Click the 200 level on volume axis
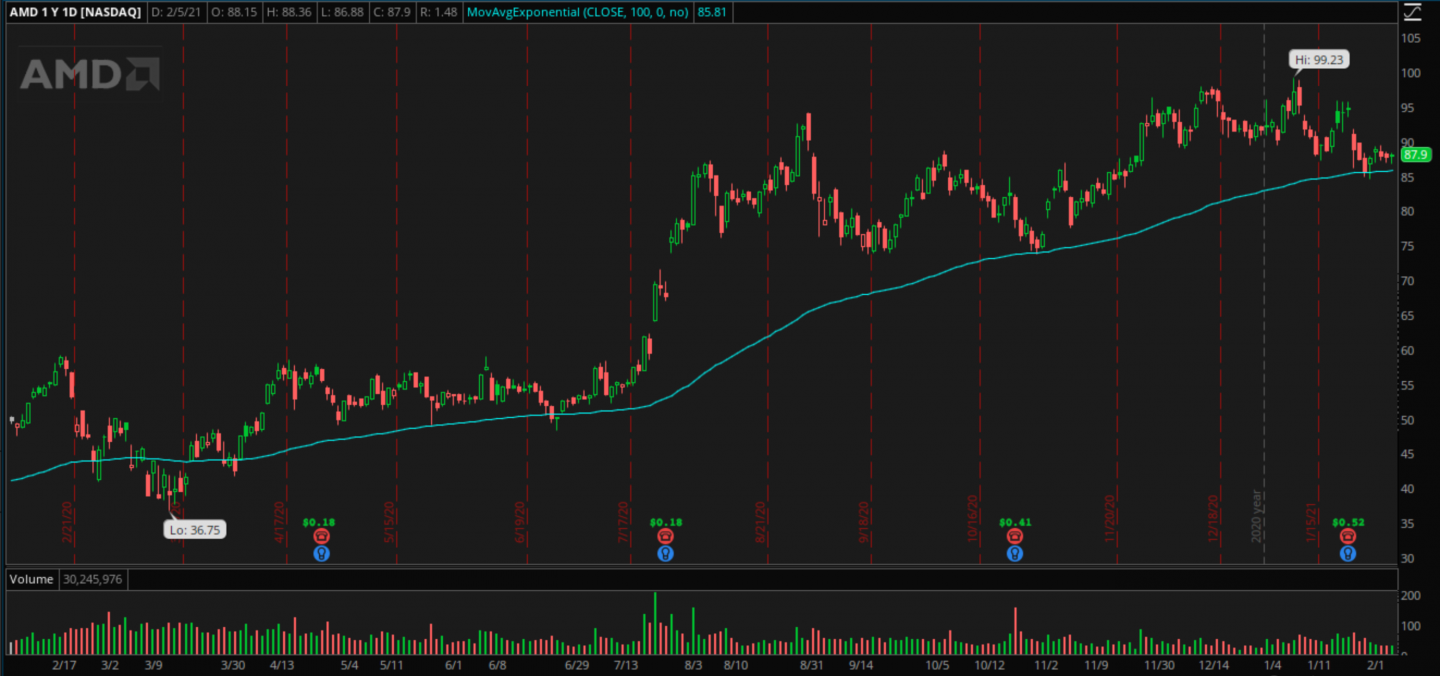Image resolution: width=1440 pixels, height=676 pixels. pos(1411,596)
